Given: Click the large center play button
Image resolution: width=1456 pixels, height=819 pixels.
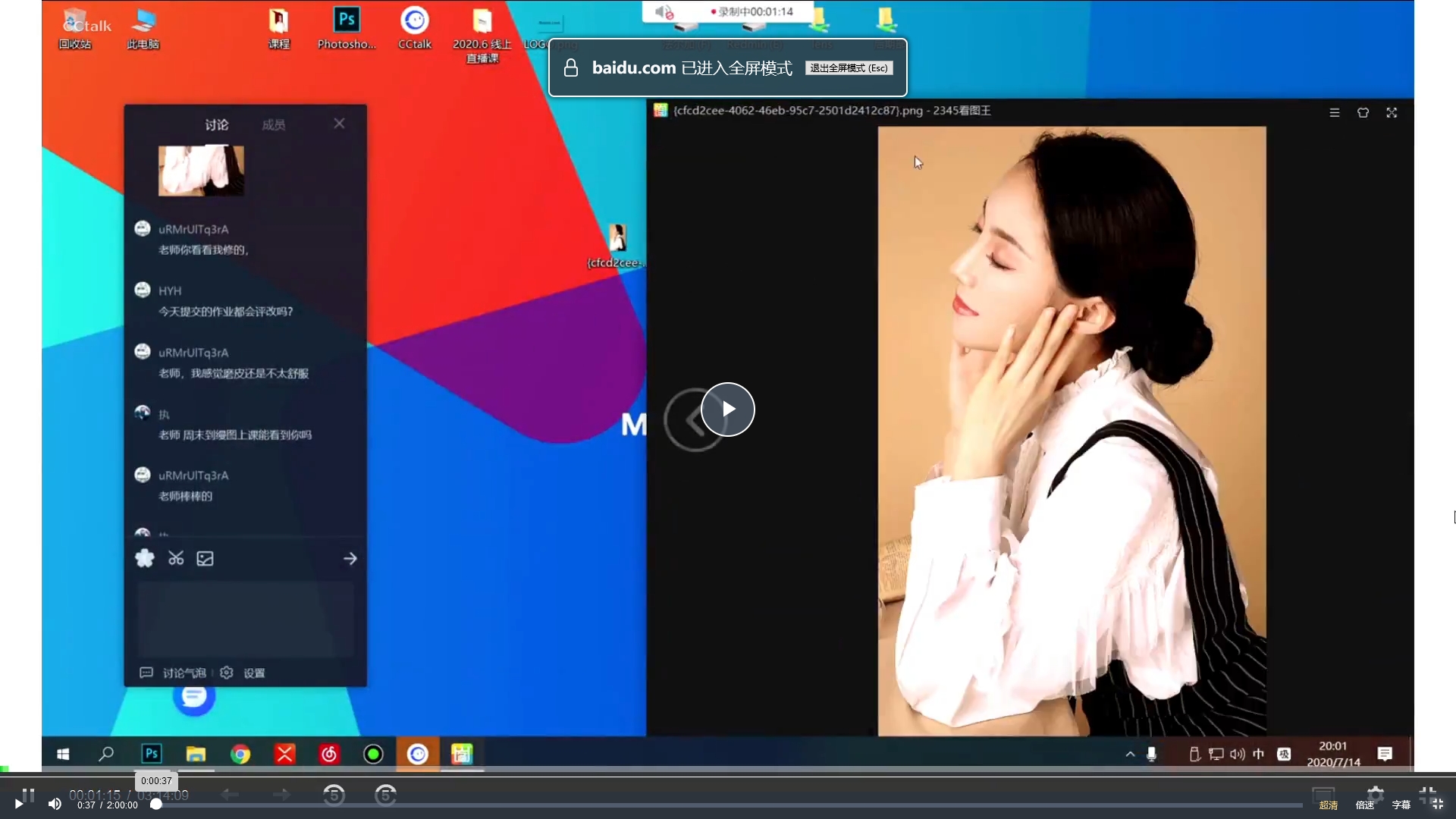Looking at the screenshot, I should click(728, 409).
